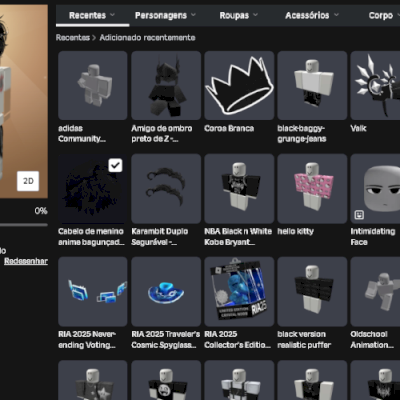The width and height of the screenshot is (400, 400).
Task: Select the black-baggy-grunge-jeans clothing item
Action: [312, 85]
